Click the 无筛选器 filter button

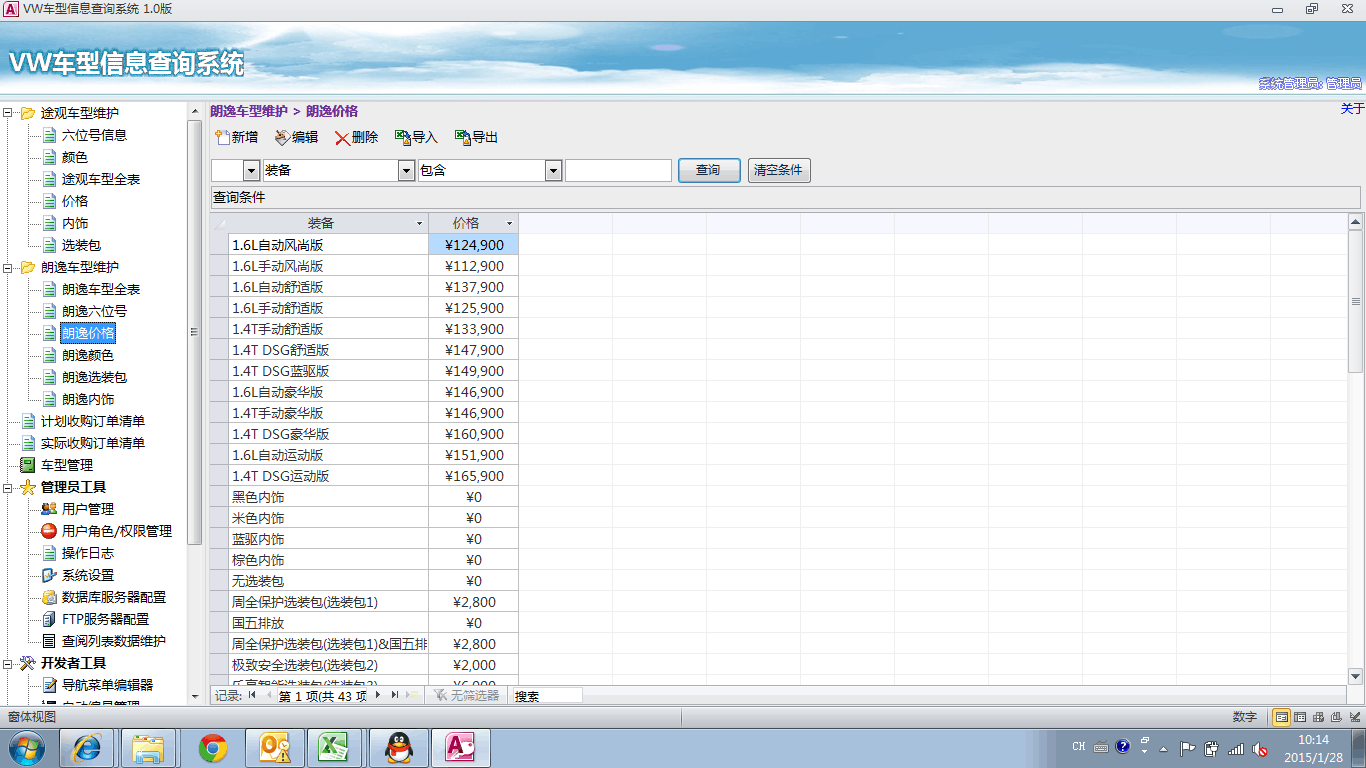click(467, 695)
